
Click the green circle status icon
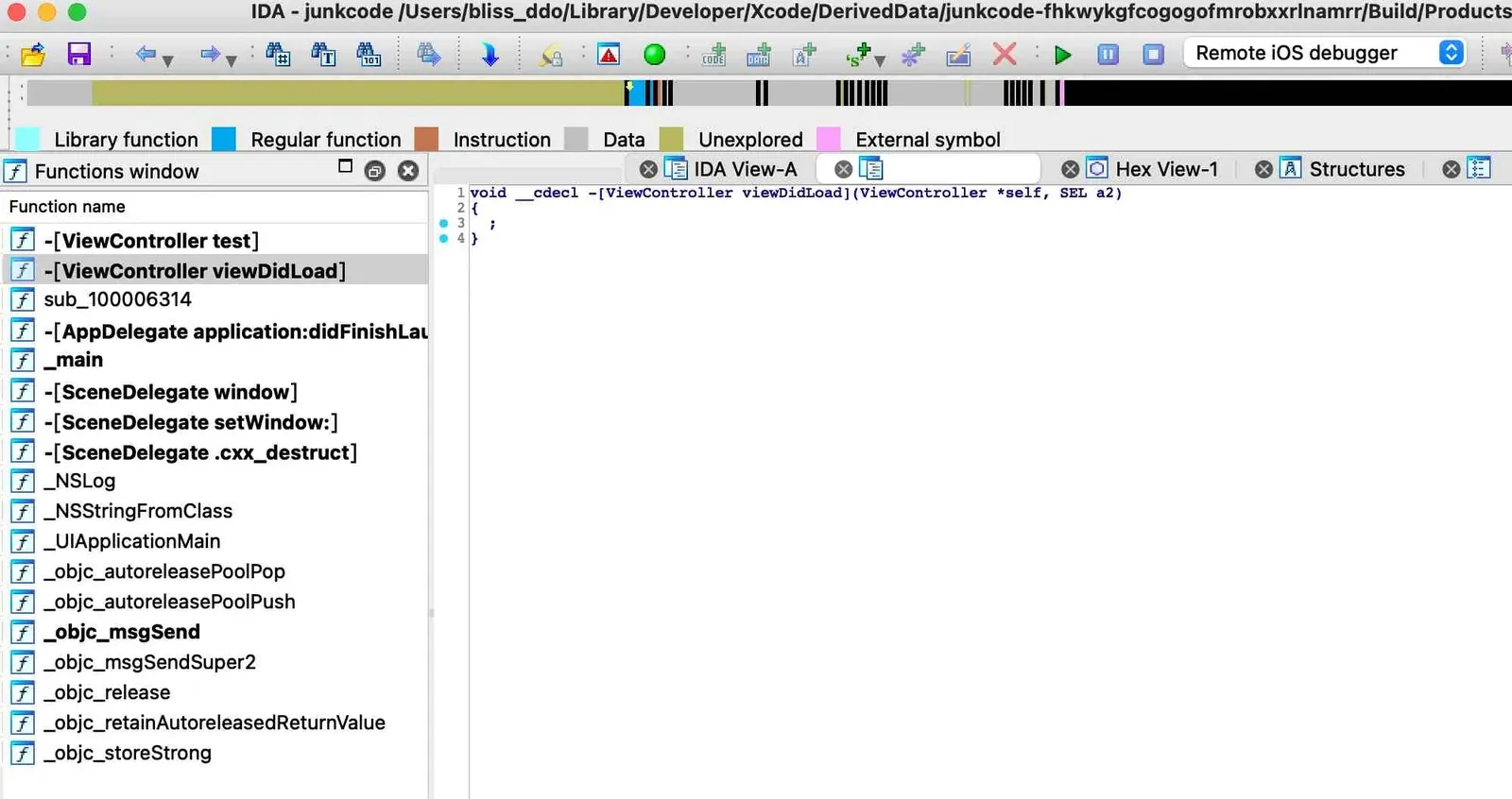pyautogui.click(x=654, y=55)
